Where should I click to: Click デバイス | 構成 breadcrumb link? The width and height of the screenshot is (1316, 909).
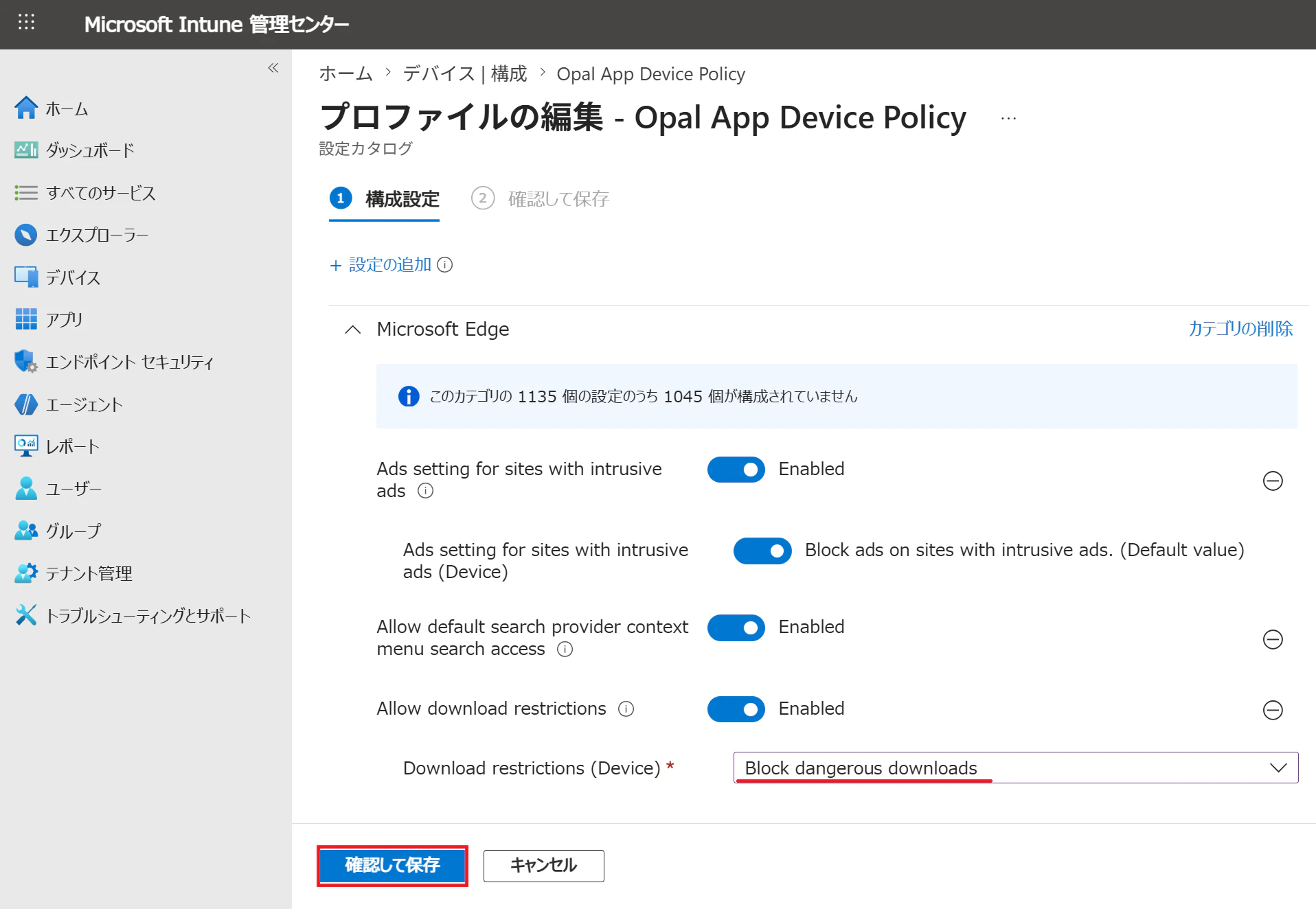465,73
